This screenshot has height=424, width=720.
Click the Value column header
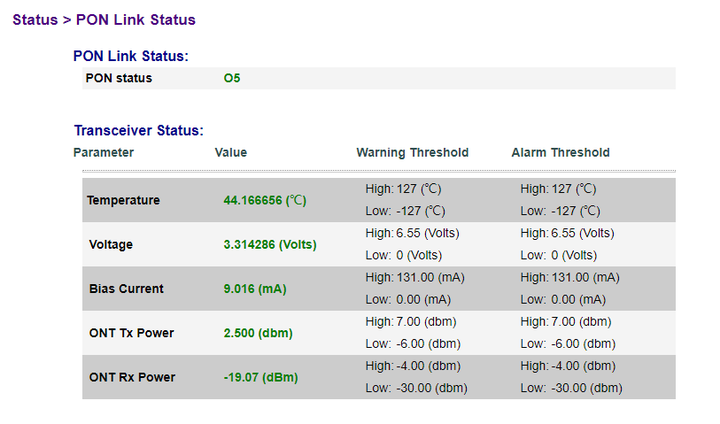[x=231, y=153]
